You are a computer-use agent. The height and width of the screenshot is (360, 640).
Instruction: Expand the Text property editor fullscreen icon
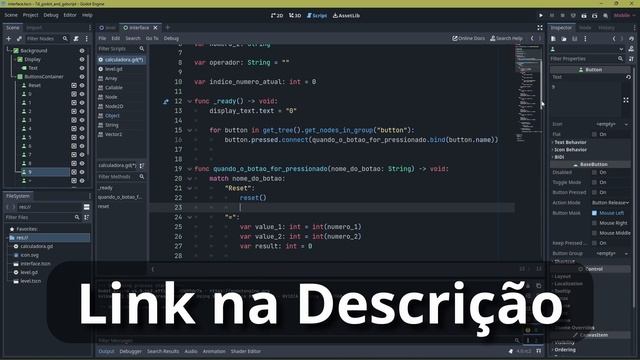pos(626,100)
